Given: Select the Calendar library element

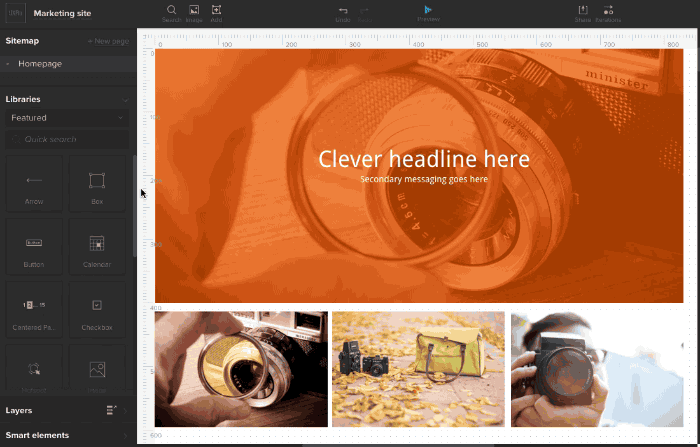Looking at the screenshot, I should (x=97, y=246).
